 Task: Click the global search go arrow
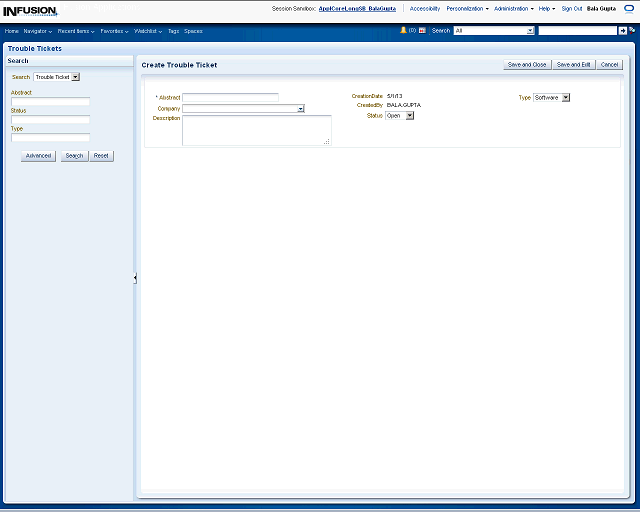click(622, 31)
